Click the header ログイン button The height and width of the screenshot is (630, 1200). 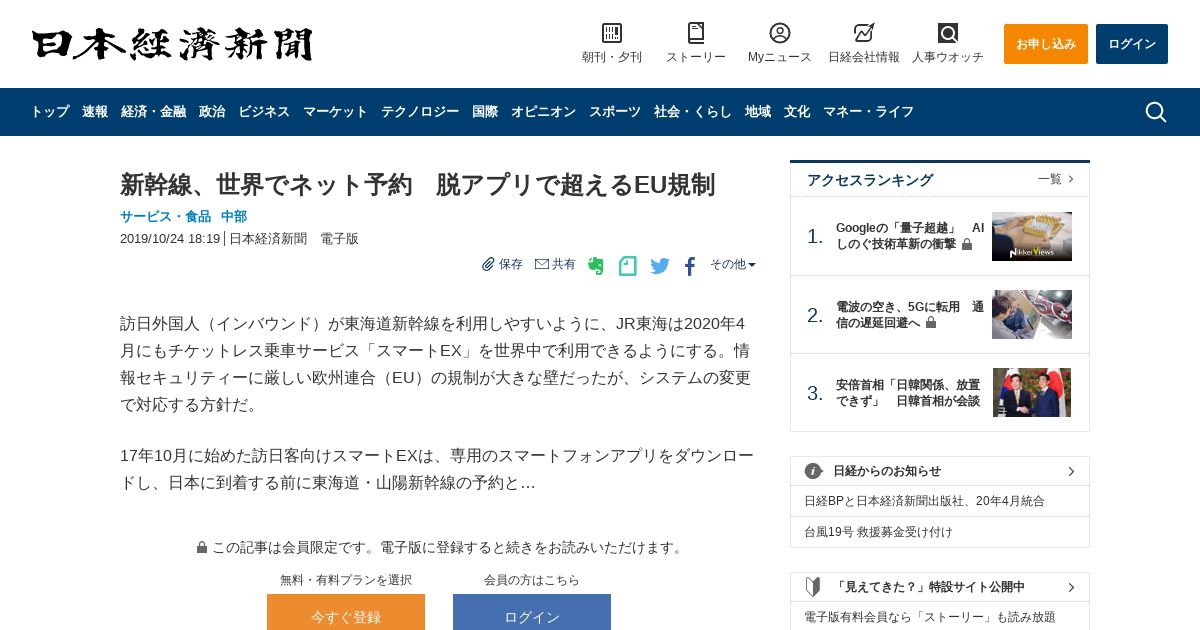click(1132, 44)
